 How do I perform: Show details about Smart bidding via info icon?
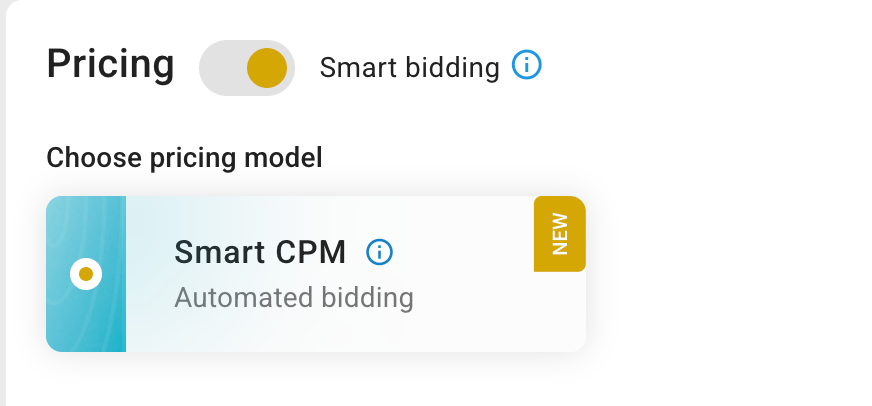coord(526,66)
